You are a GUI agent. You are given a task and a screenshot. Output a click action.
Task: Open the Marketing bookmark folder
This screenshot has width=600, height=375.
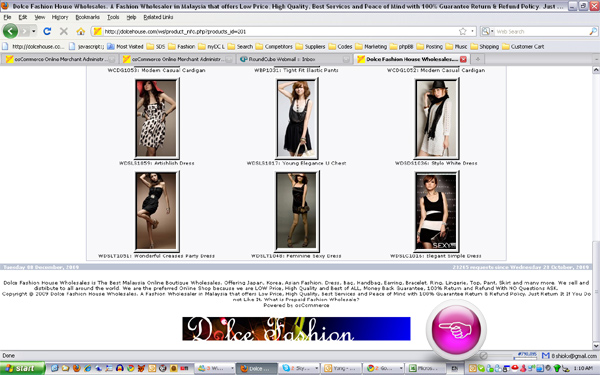click(x=371, y=47)
